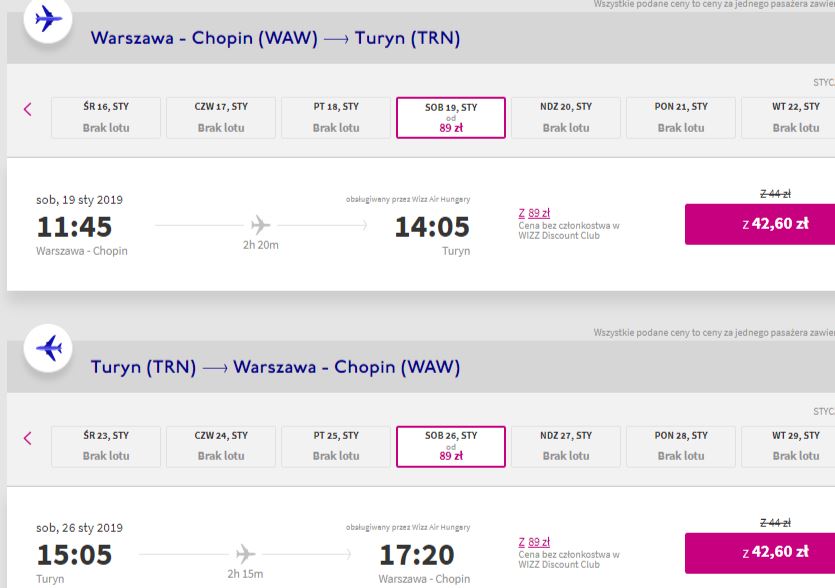Select return fare z 42,60 zł button
Image resolution: width=835 pixels, height=588 pixels.
(x=760, y=553)
